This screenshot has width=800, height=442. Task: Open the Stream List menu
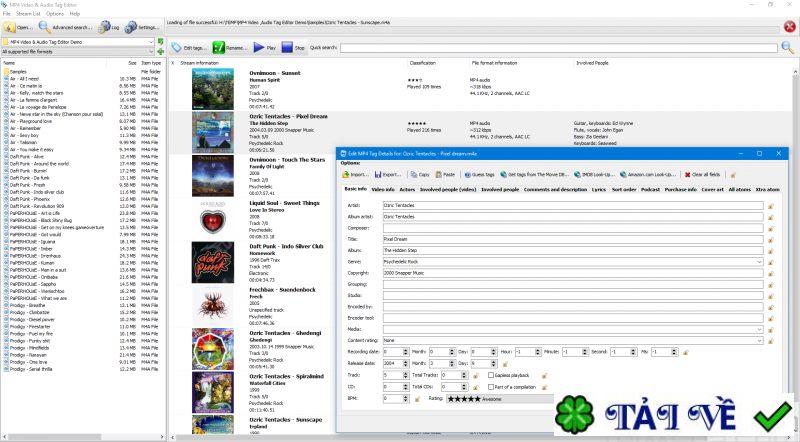click(27, 14)
